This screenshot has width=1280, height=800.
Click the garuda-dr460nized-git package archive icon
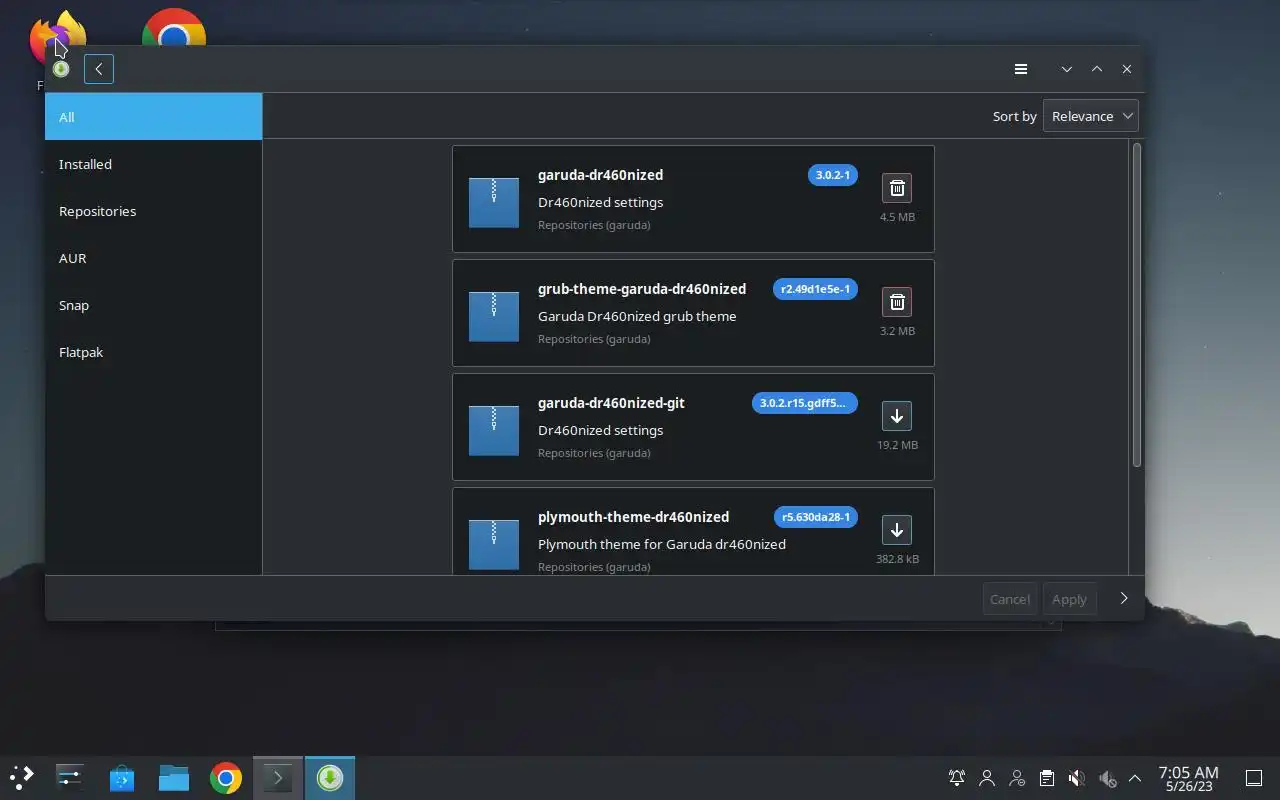point(494,431)
